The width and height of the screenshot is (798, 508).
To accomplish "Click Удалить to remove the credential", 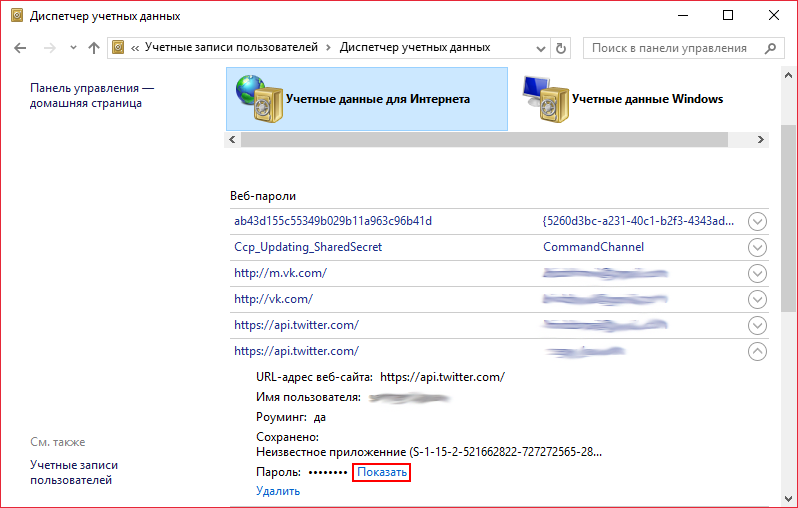I will (x=278, y=491).
